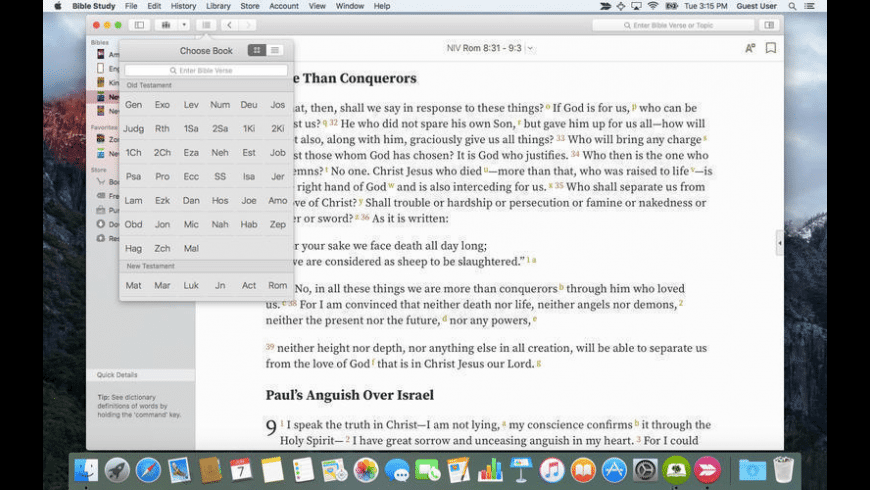
Task: Open the File menu
Action: click(131, 6)
